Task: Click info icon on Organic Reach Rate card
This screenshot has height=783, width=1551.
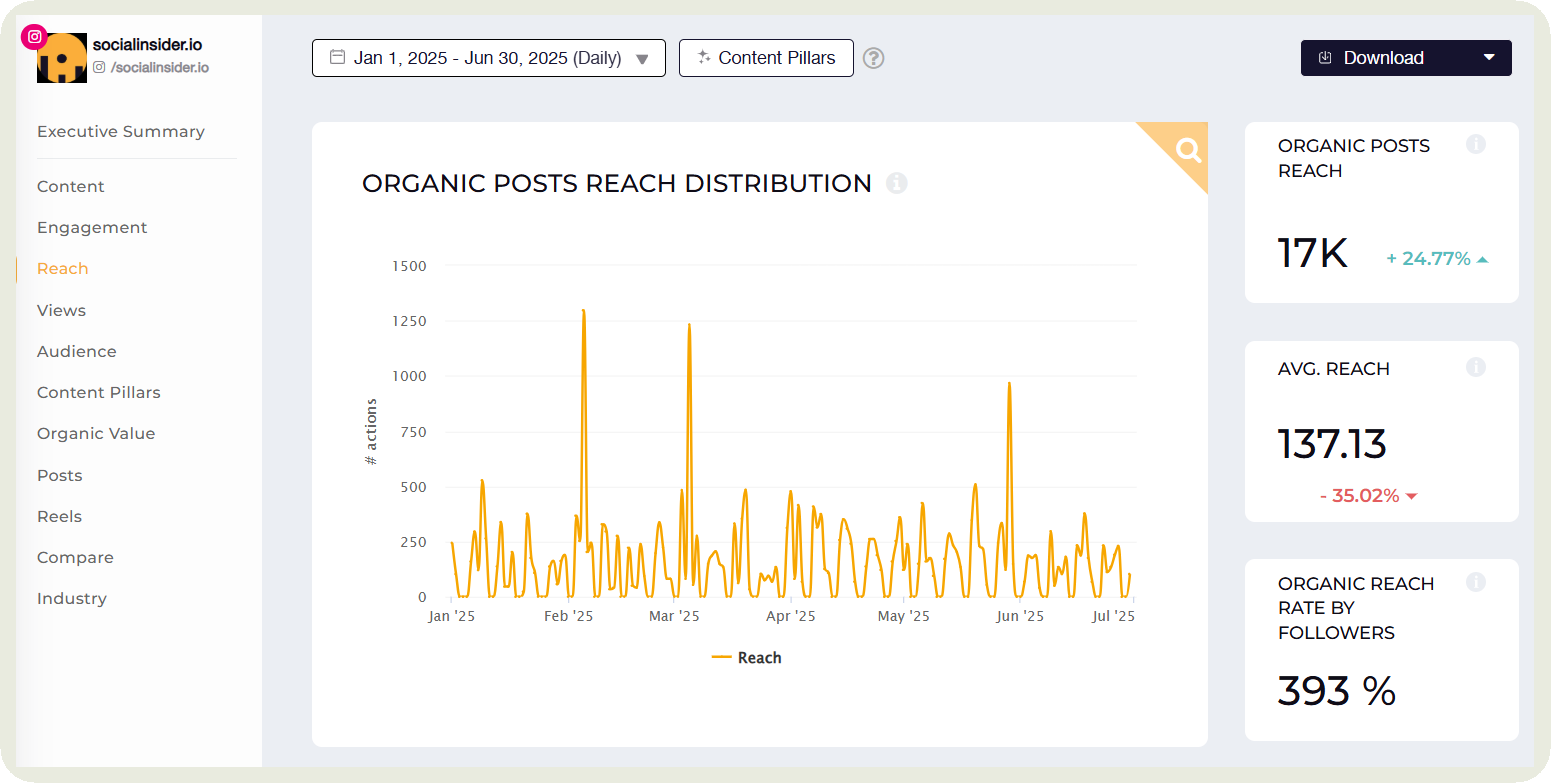Action: (1475, 582)
